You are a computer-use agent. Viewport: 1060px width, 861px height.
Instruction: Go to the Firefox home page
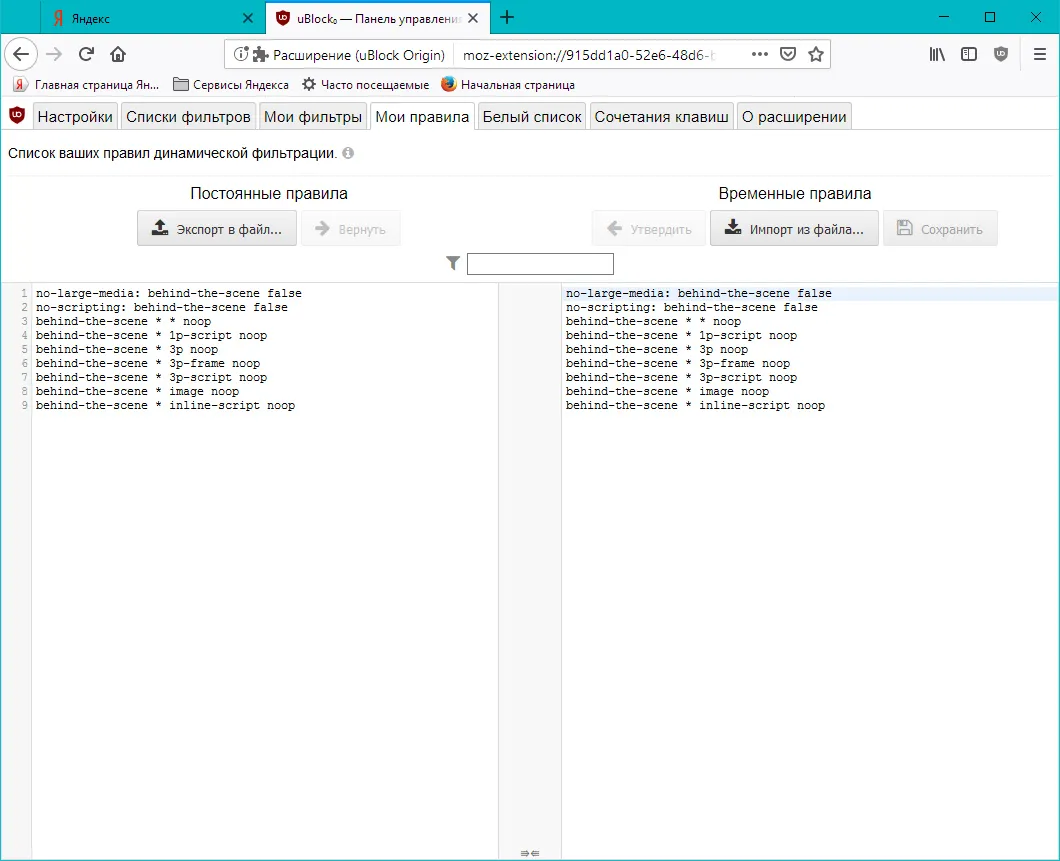point(118,54)
